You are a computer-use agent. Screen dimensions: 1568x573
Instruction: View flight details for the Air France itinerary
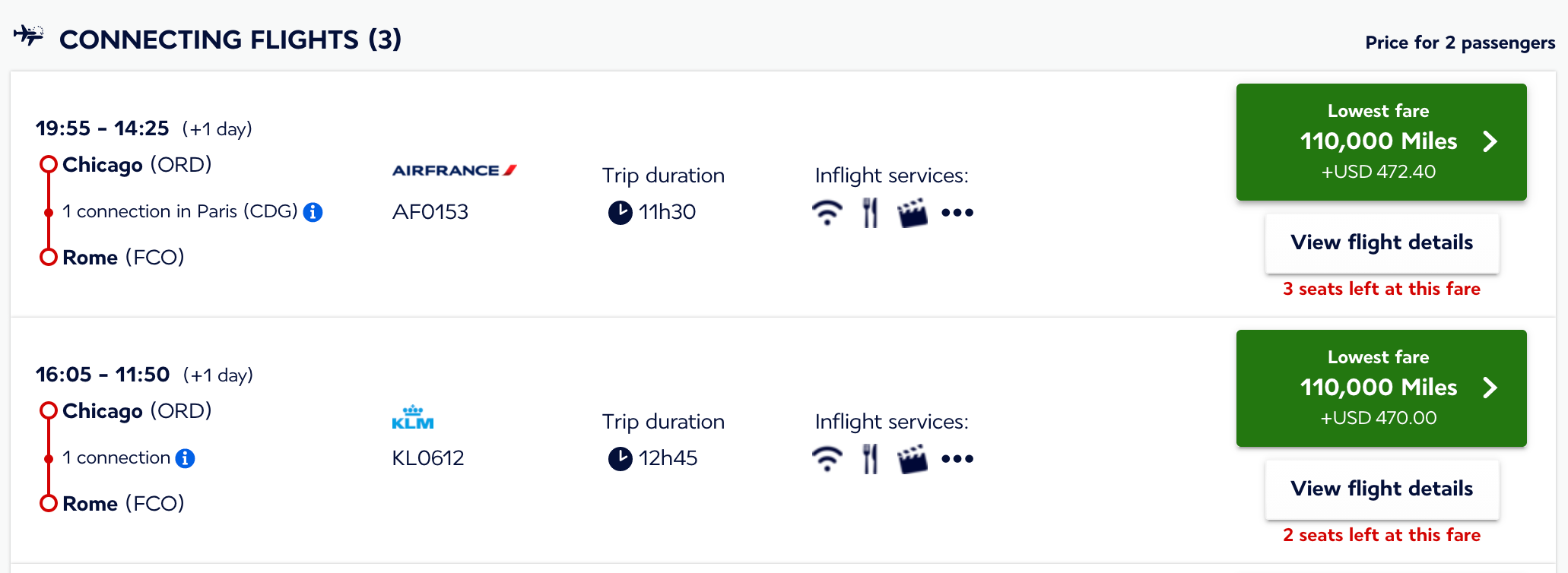point(1381,242)
